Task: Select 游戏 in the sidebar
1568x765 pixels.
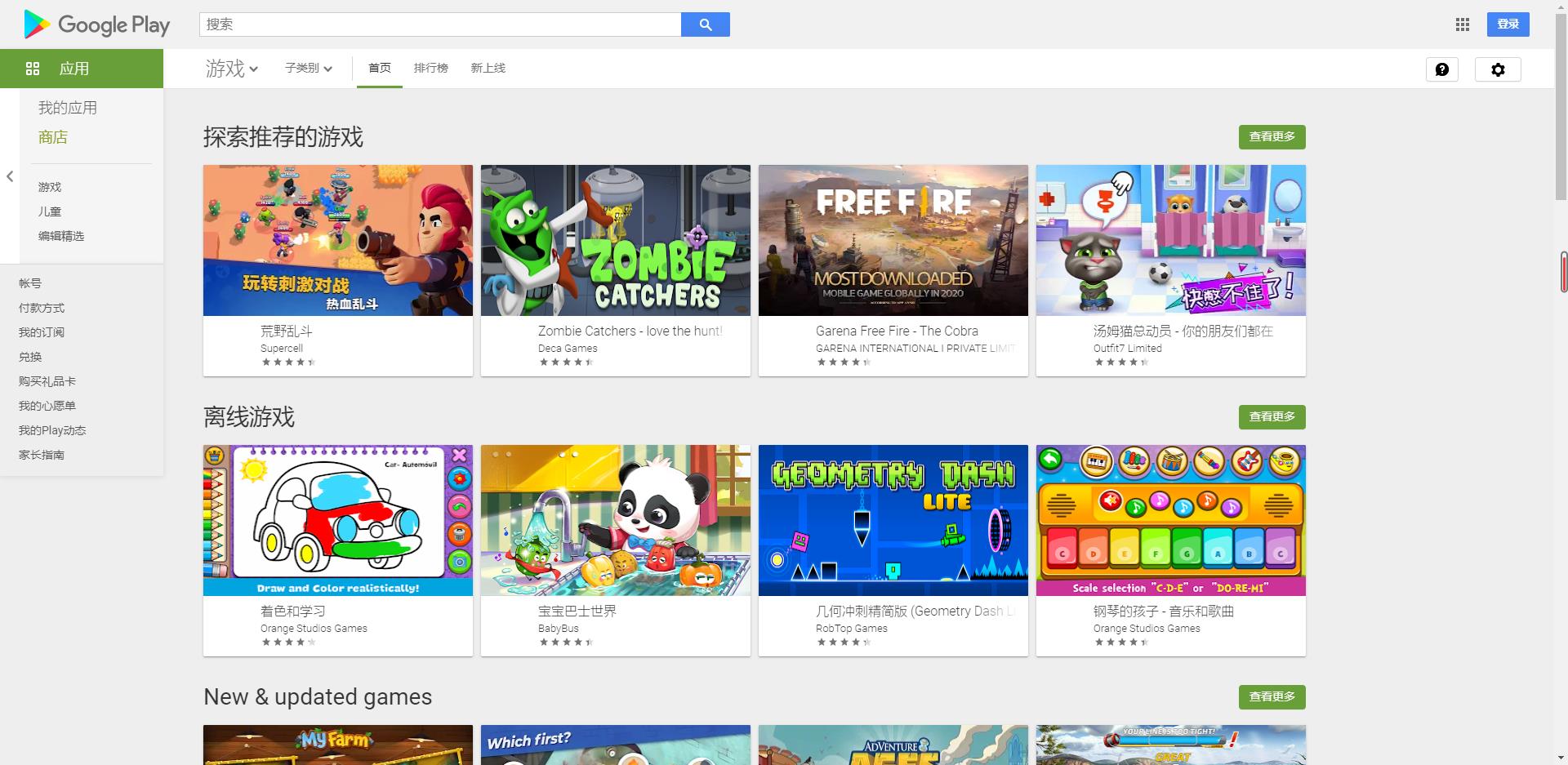Action: pos(50,187)
